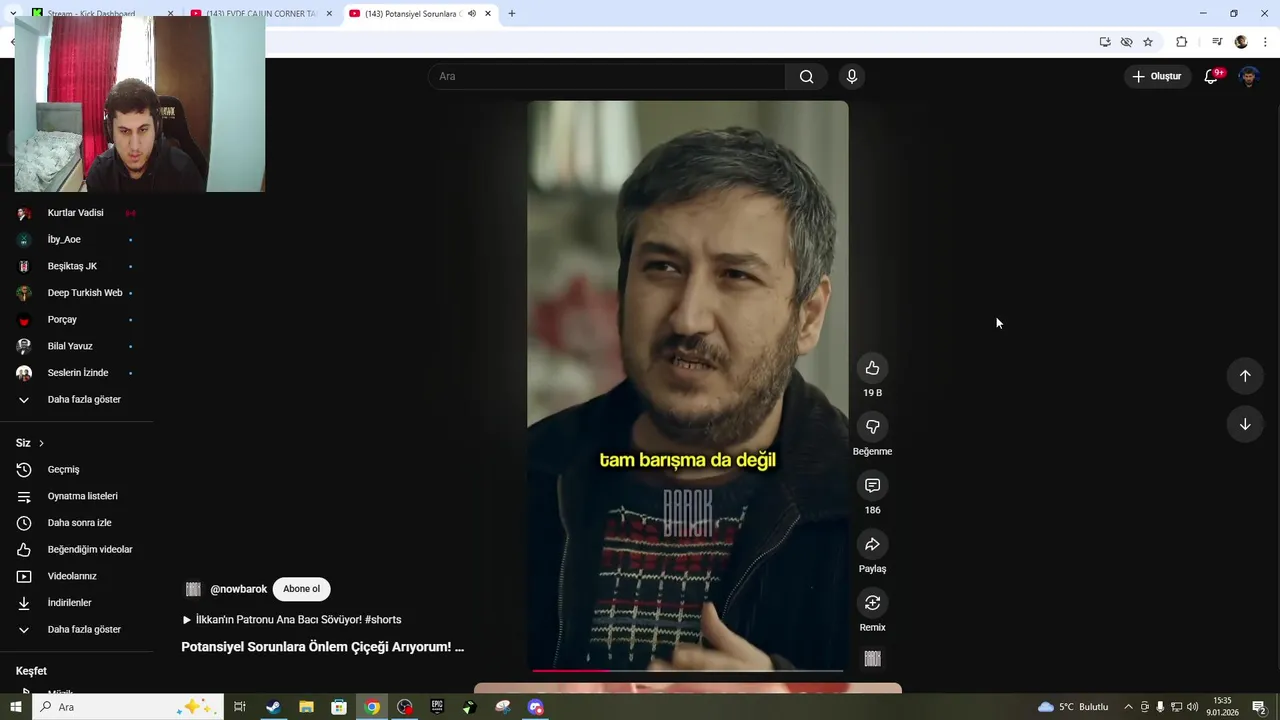Screen dimensions: 1280x720
Task: Dislike the Short using thumbs-down icon
Action: point(872,427)
